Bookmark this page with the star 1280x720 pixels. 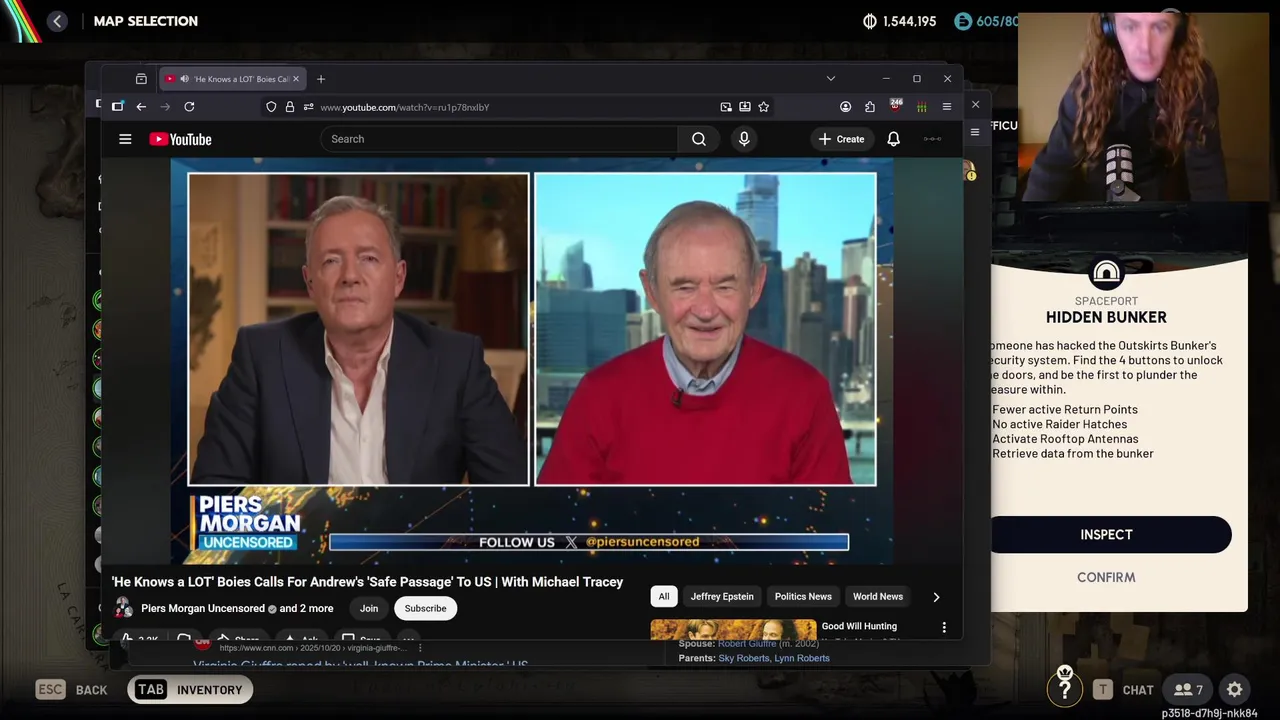click(763, 107)
